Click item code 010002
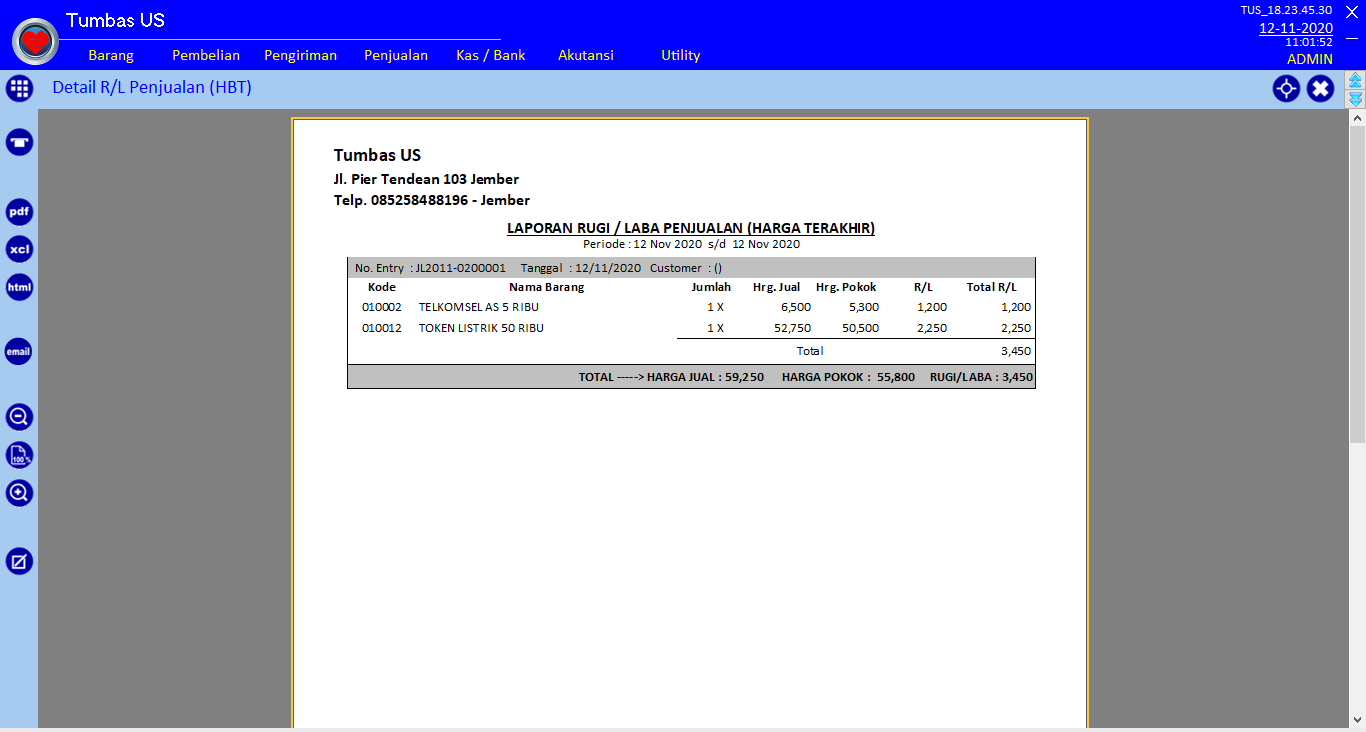Image resolution: width=1366 pixels, height=732 pixels. pos(382,307)
